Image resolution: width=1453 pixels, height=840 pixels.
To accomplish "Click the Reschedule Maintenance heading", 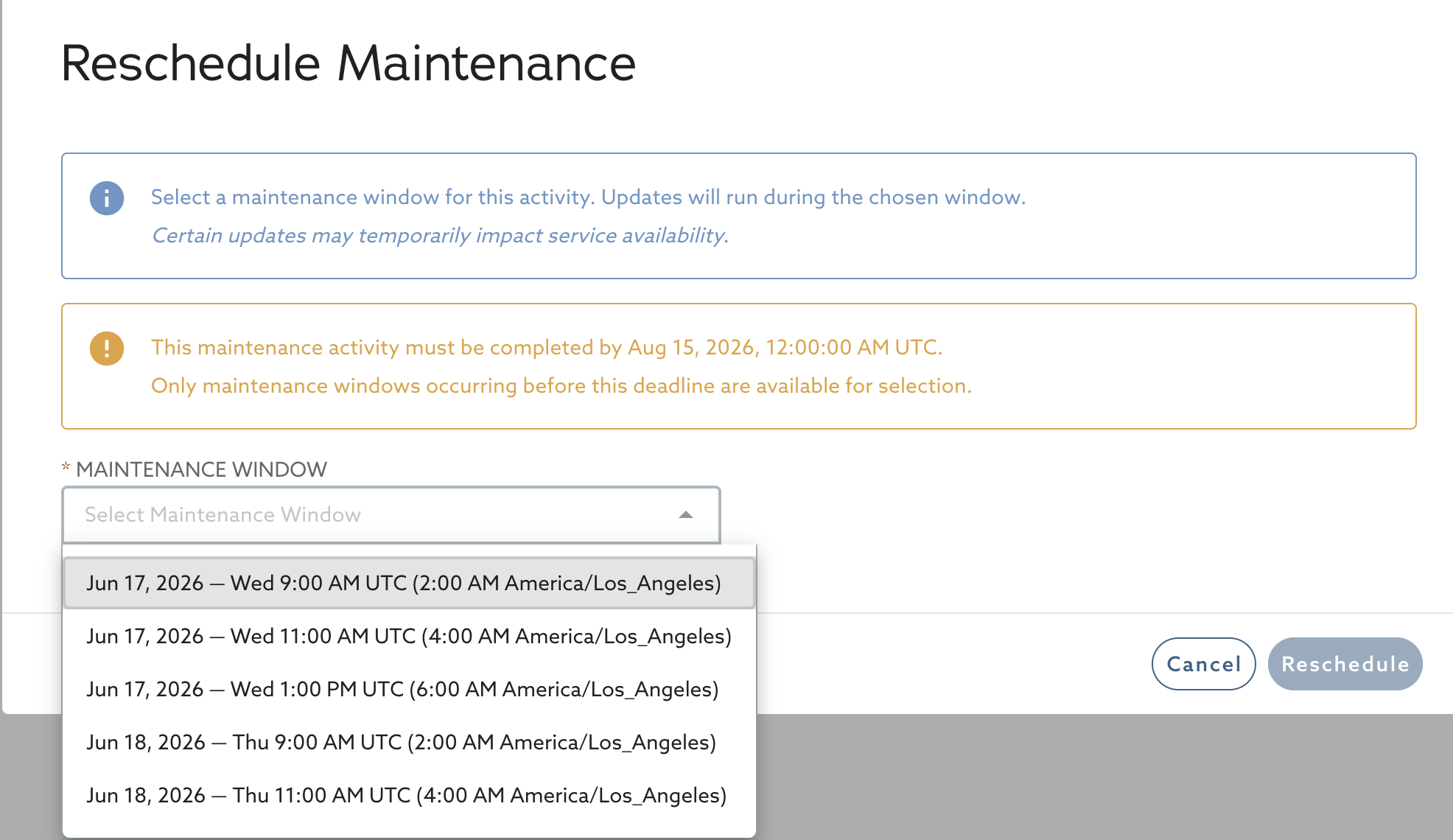I will point(348,63).
